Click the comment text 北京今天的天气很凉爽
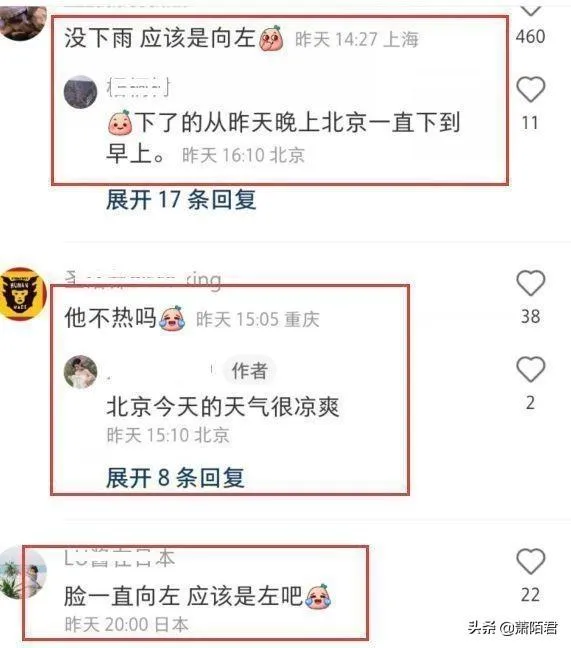 pos(223,407)
